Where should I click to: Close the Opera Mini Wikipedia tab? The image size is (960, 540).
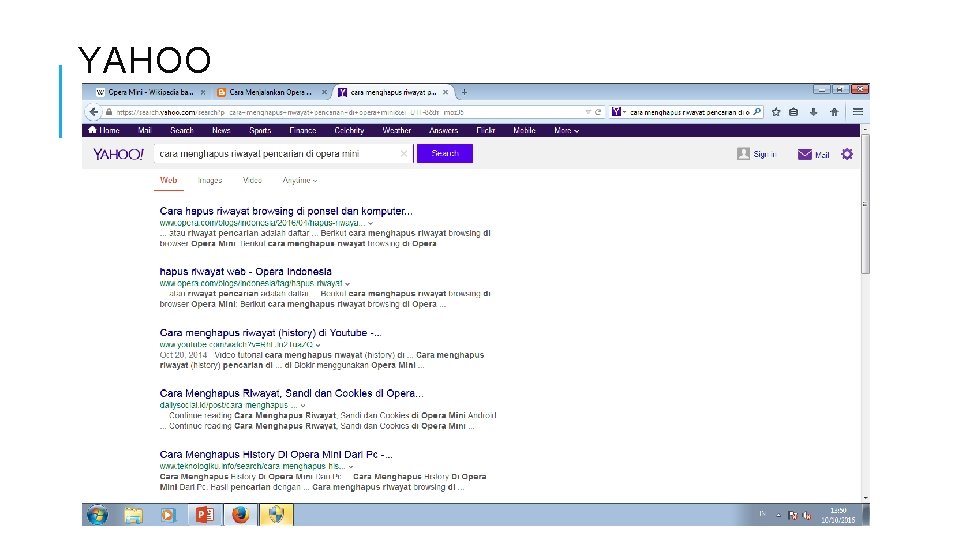click(203, 92)
